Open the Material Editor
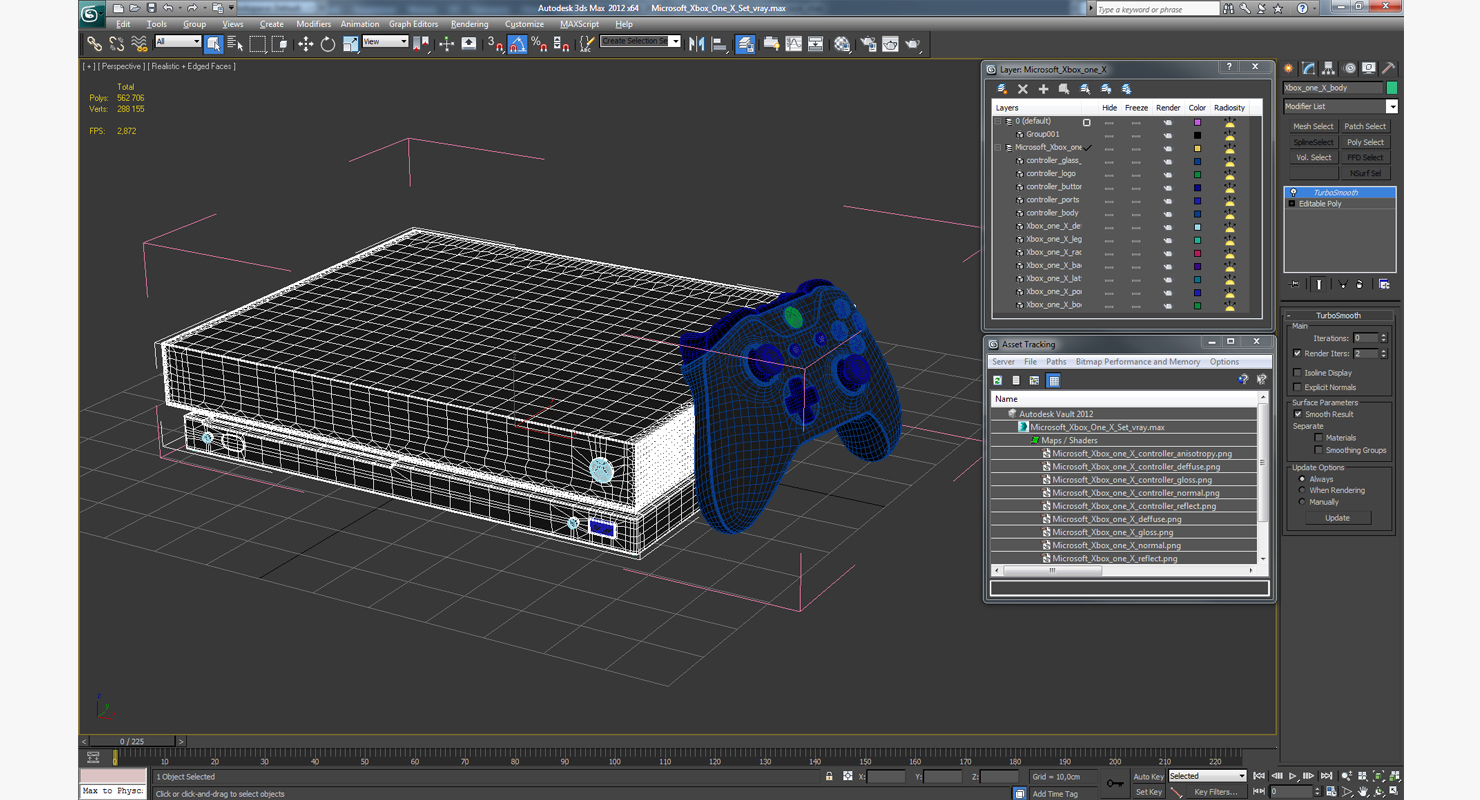The height and width of the screenshot is (800, 1480). [842, 44]
